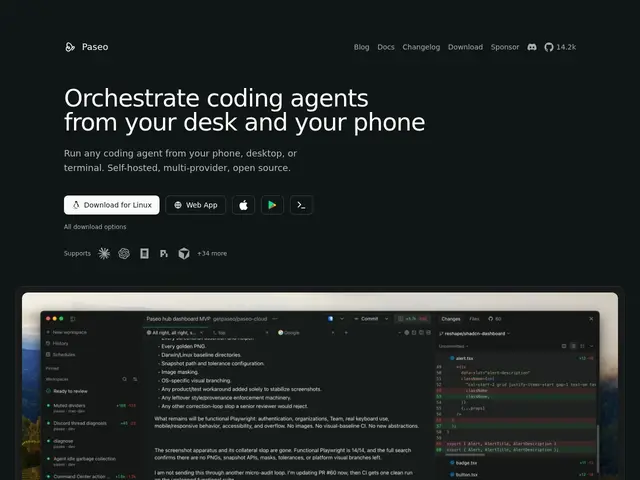The height and width of the screenshot is (480, 640).
Task: Switch to Changes tab in app preview
Action: 451,319
